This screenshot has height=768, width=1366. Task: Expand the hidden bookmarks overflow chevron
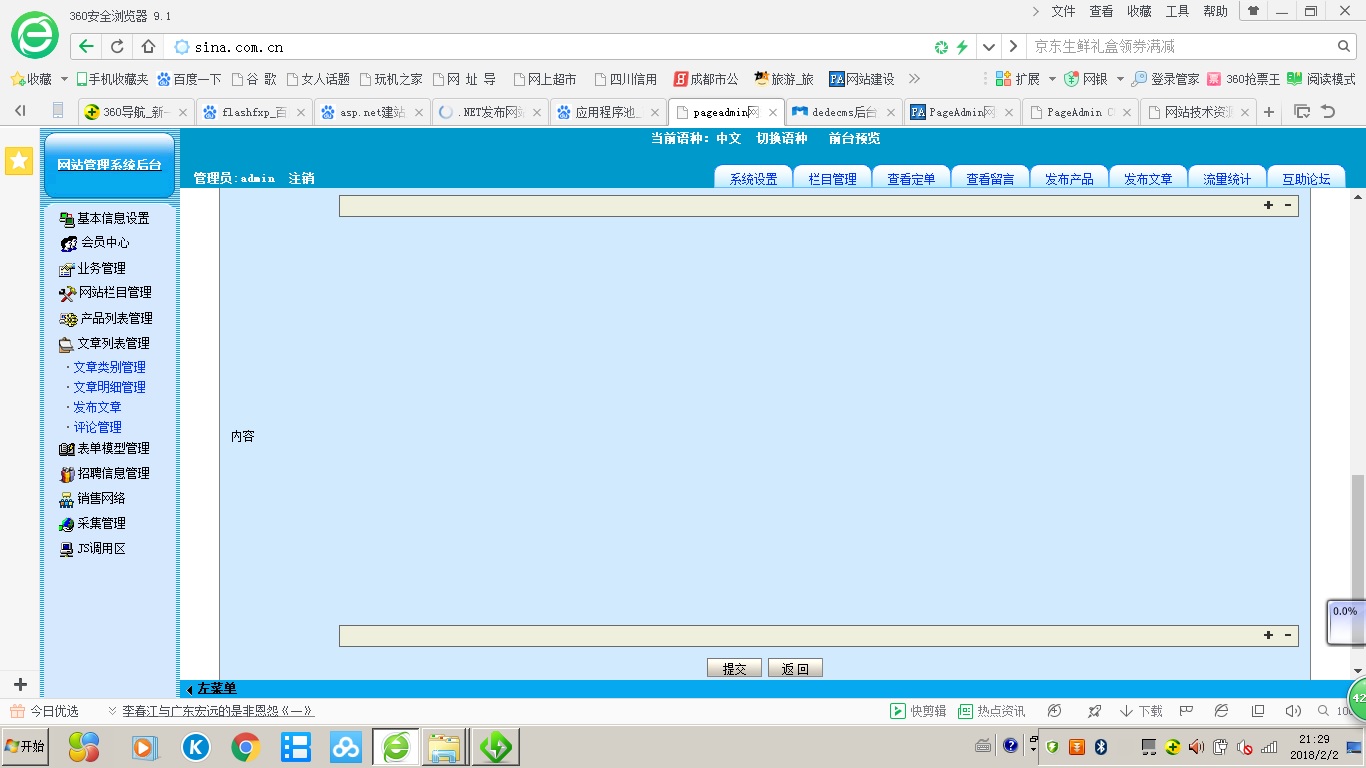[913, 79]
